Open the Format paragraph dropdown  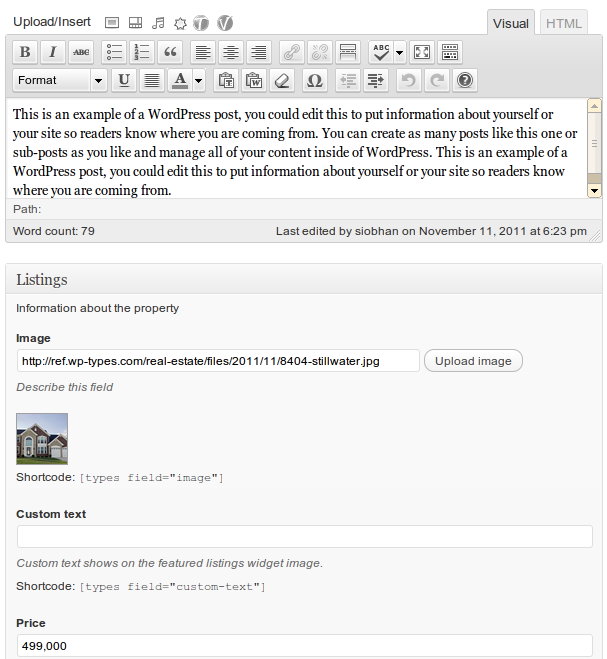60,80
